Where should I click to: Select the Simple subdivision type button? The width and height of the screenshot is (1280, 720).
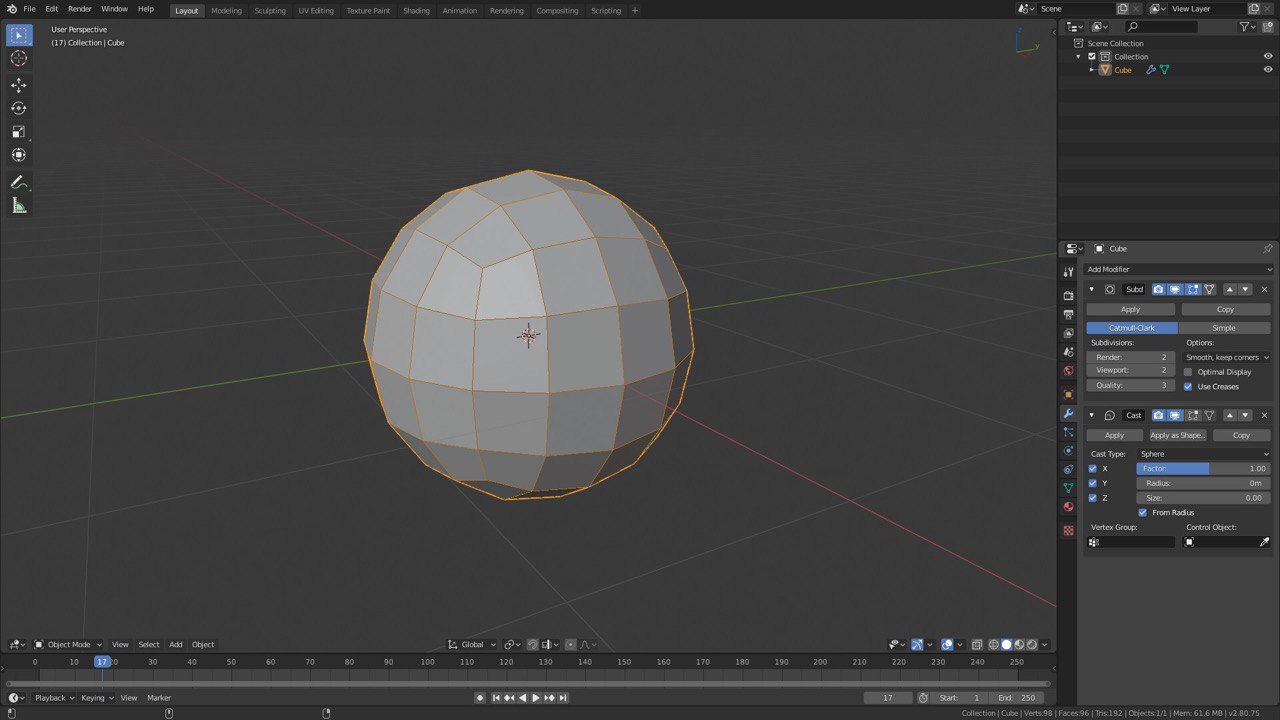(1224, 328)
